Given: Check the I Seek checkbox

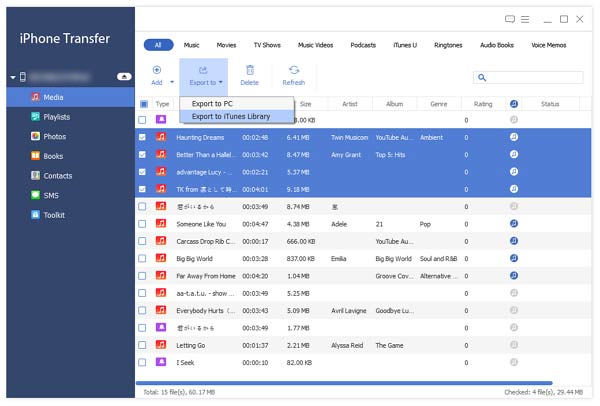Looking at the screenshot, I should [x=142, y=362].
